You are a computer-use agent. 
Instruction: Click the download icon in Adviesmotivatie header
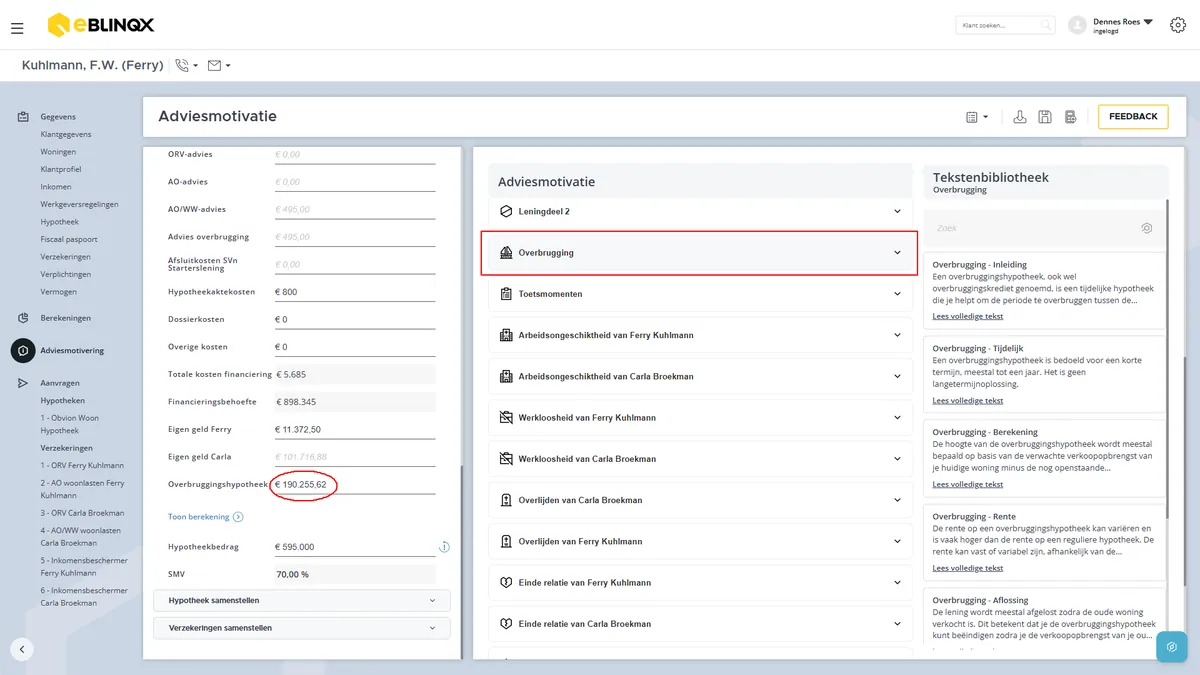[1020, 117]
